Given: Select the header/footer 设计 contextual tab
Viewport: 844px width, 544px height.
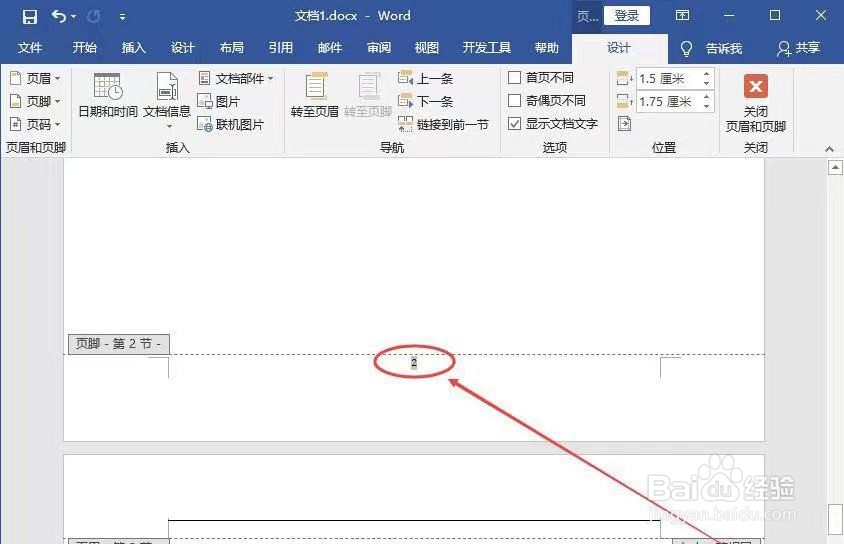Looking at the screenshot, I should (x=619, y=48).
